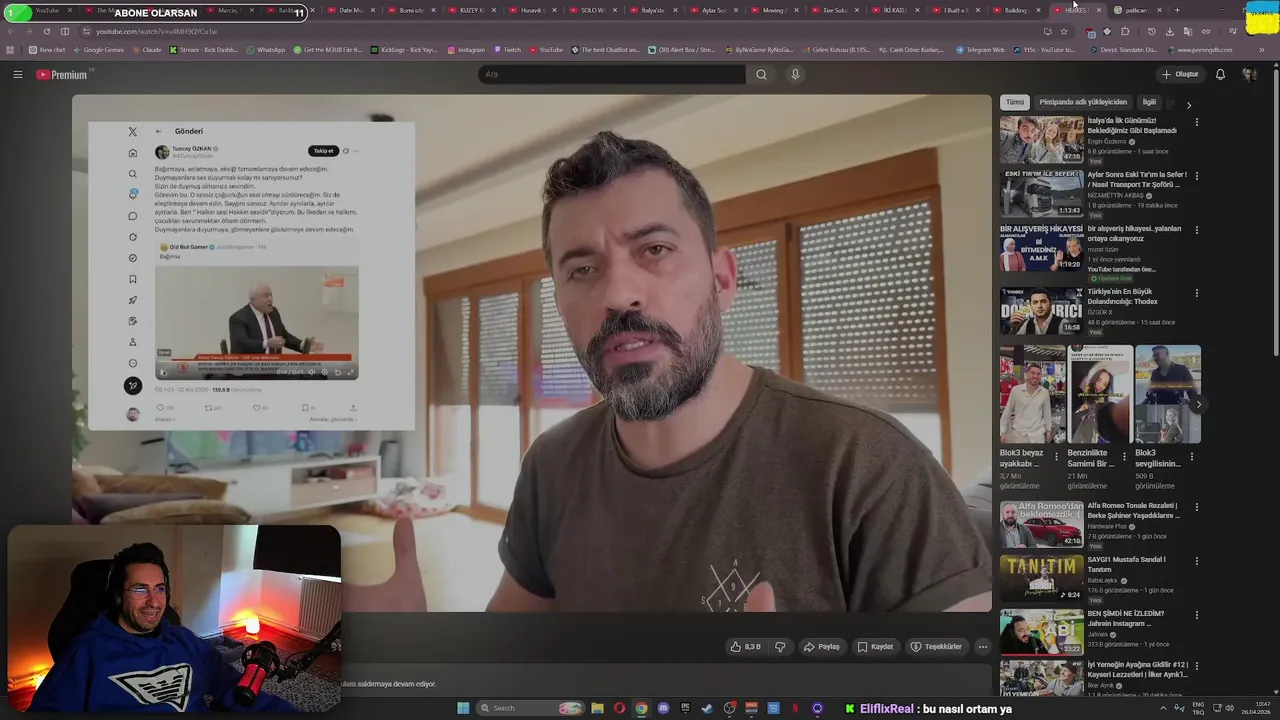The image size is (1280, 720).
Task: Show more filter chips with arrow
Action: 1188,104
